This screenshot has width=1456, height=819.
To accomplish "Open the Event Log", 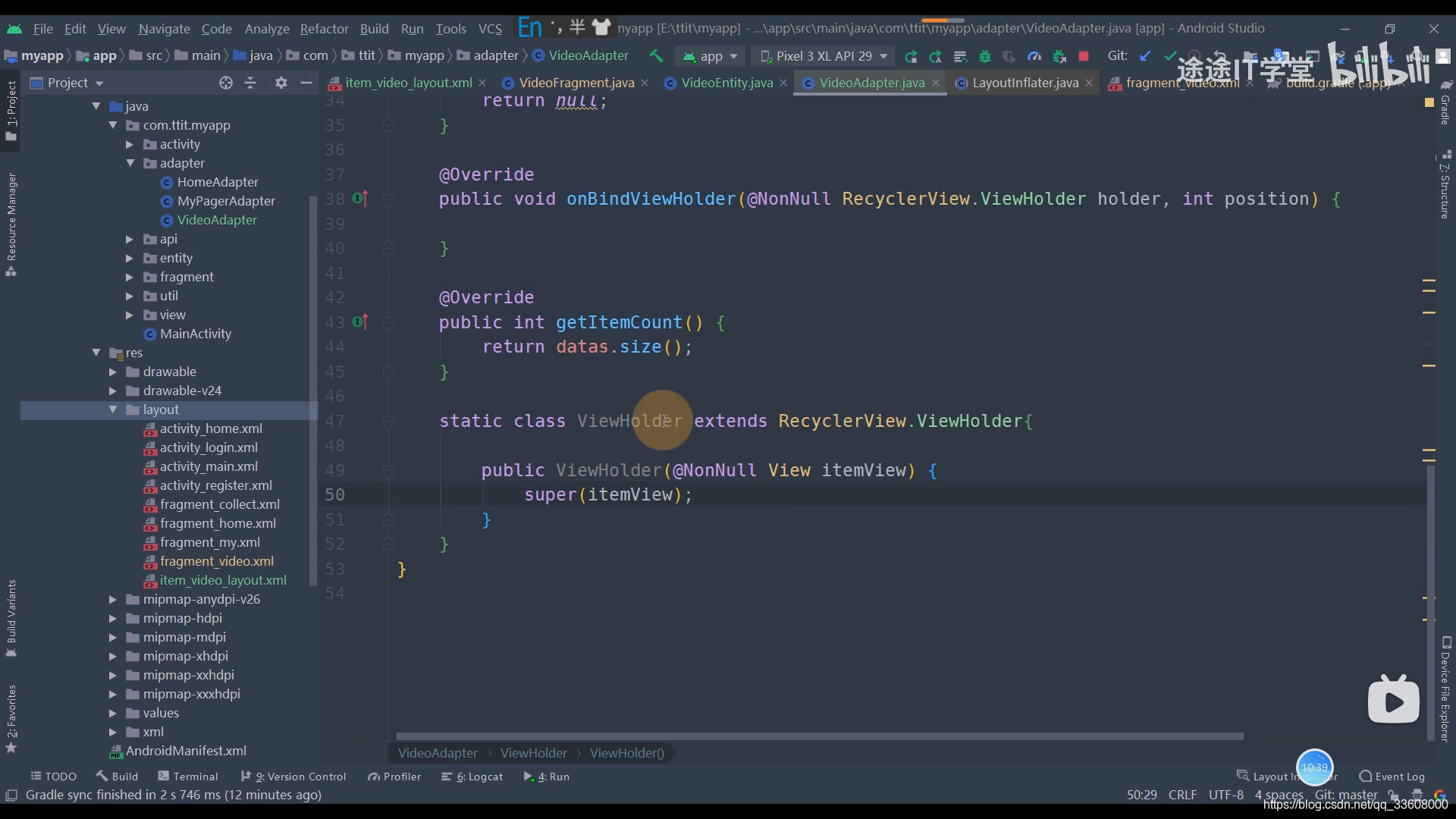I will [1392, 777].
